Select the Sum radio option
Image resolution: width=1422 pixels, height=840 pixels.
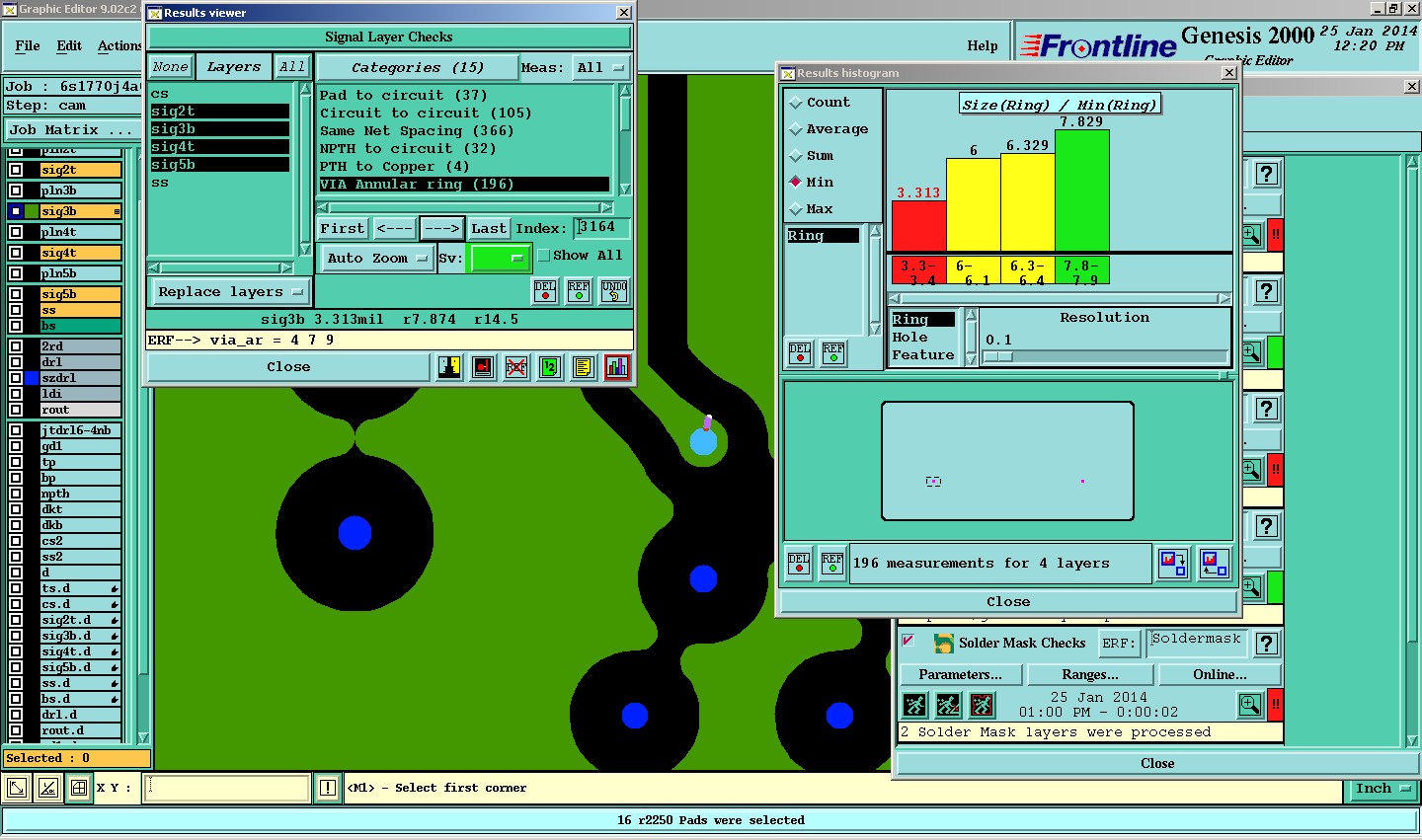point(796,156)
